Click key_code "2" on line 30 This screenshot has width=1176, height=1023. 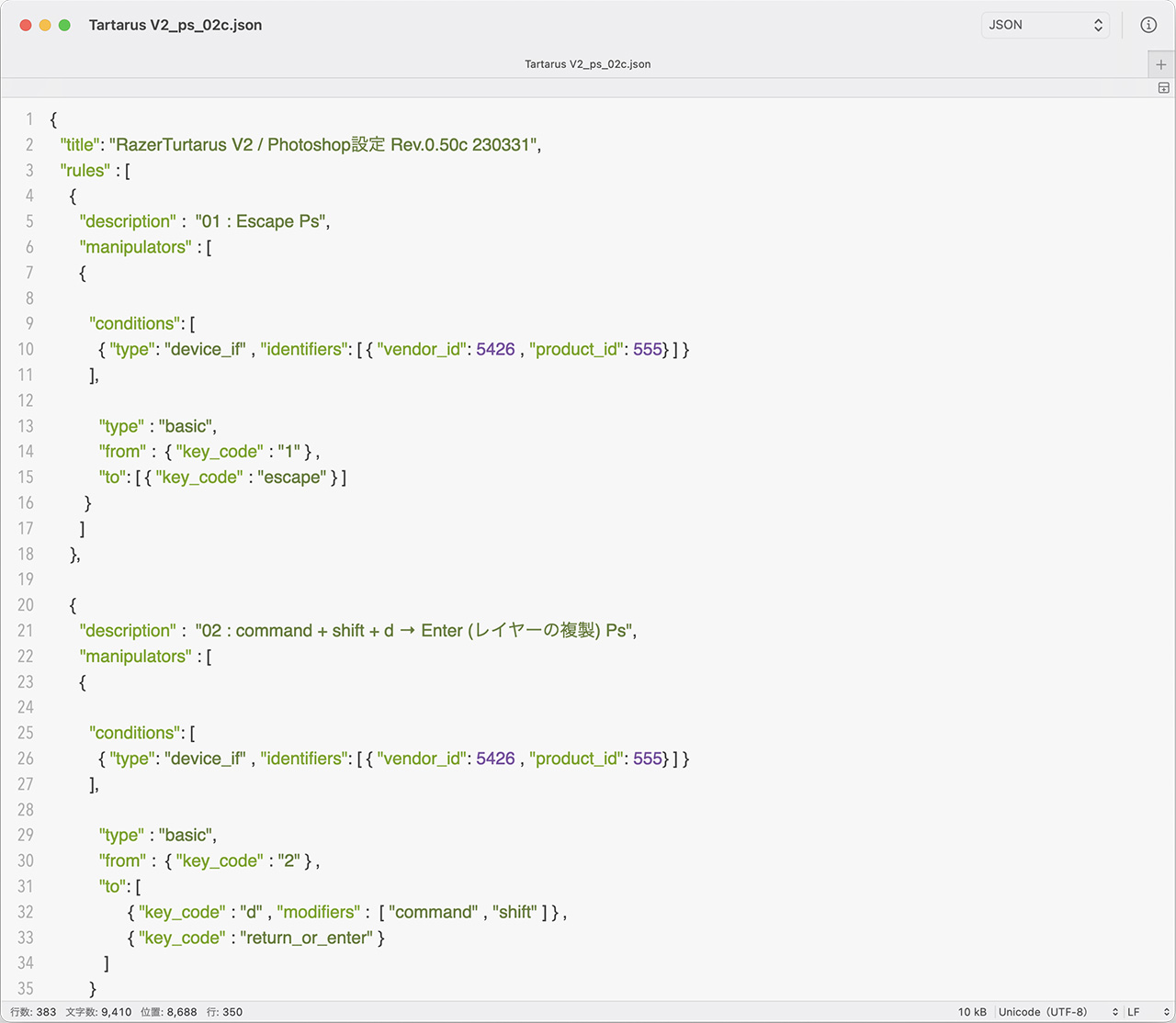[x=289, y=860]
